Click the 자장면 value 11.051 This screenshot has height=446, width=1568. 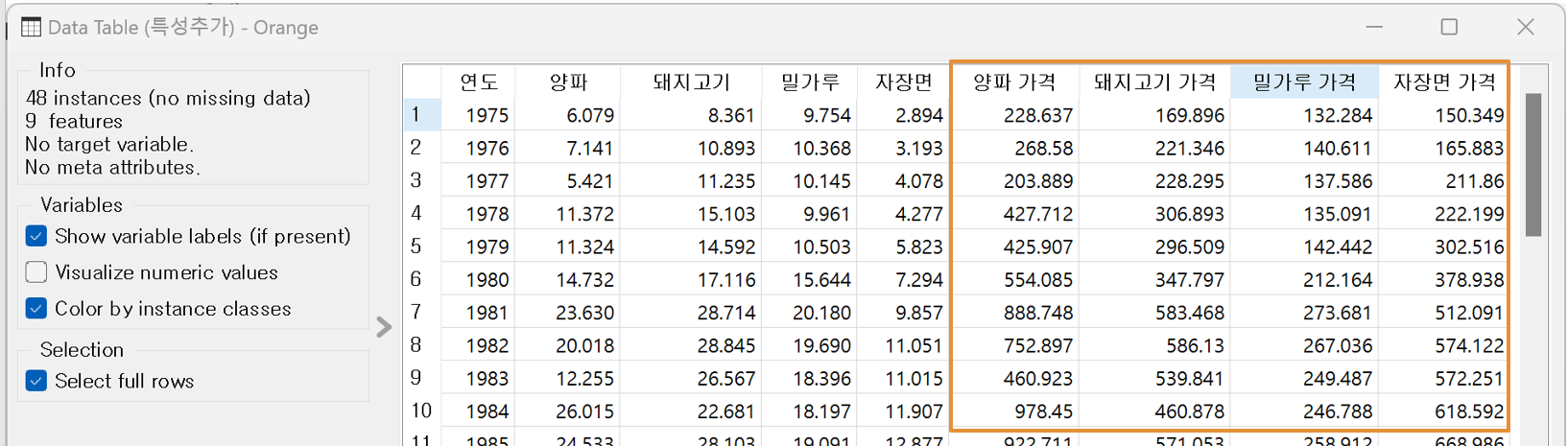point(903,345)
